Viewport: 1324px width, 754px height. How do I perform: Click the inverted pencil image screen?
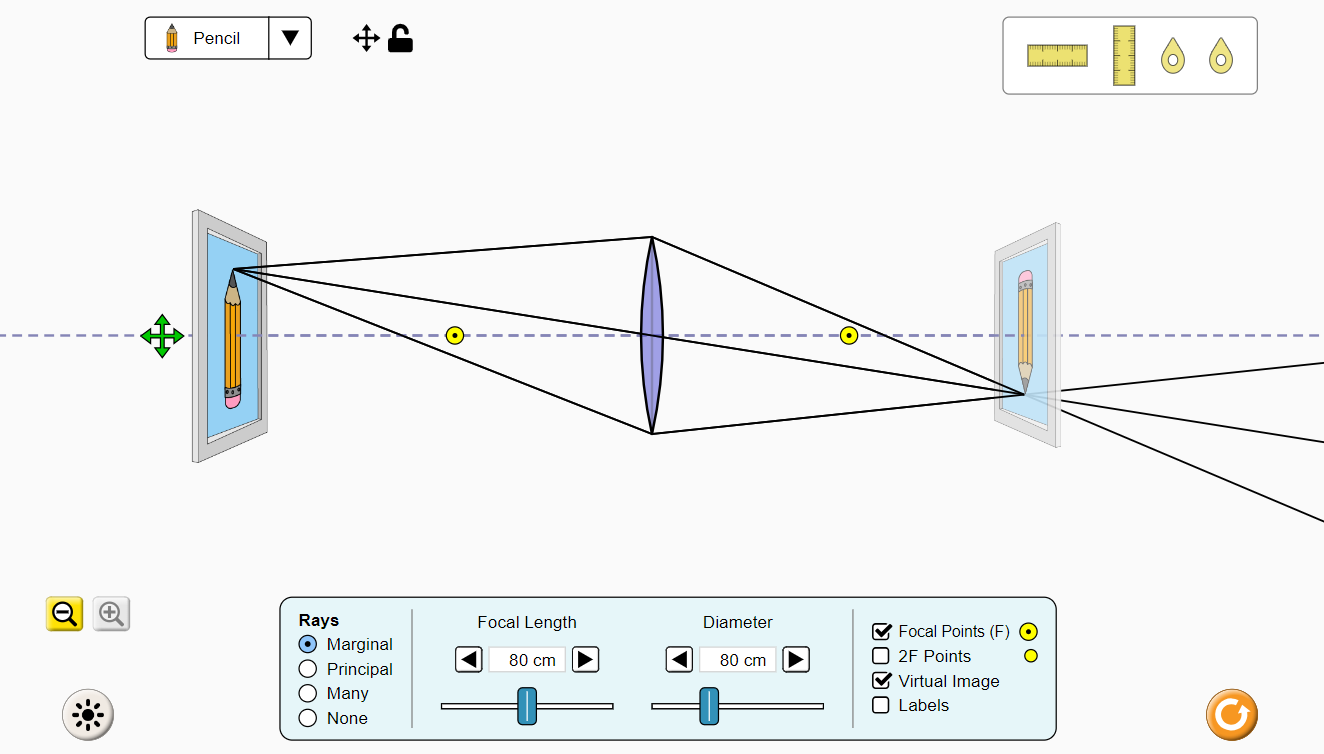click(1027, 335)
